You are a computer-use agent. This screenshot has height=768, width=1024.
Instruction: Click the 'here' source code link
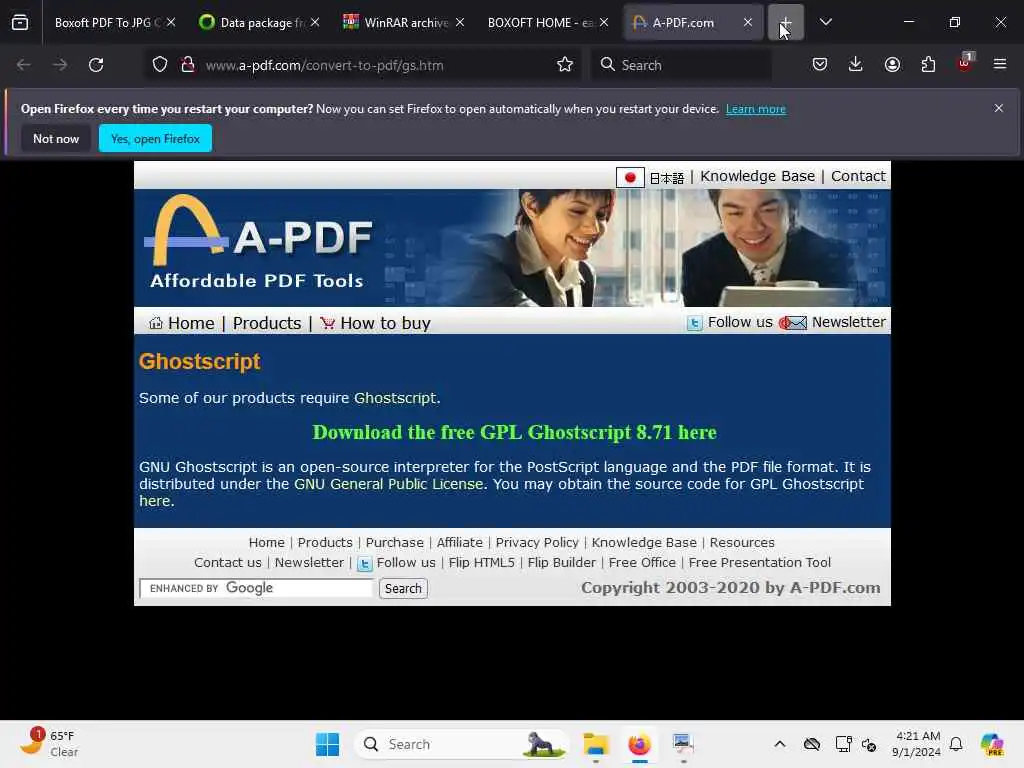click(x=155, y=501)
